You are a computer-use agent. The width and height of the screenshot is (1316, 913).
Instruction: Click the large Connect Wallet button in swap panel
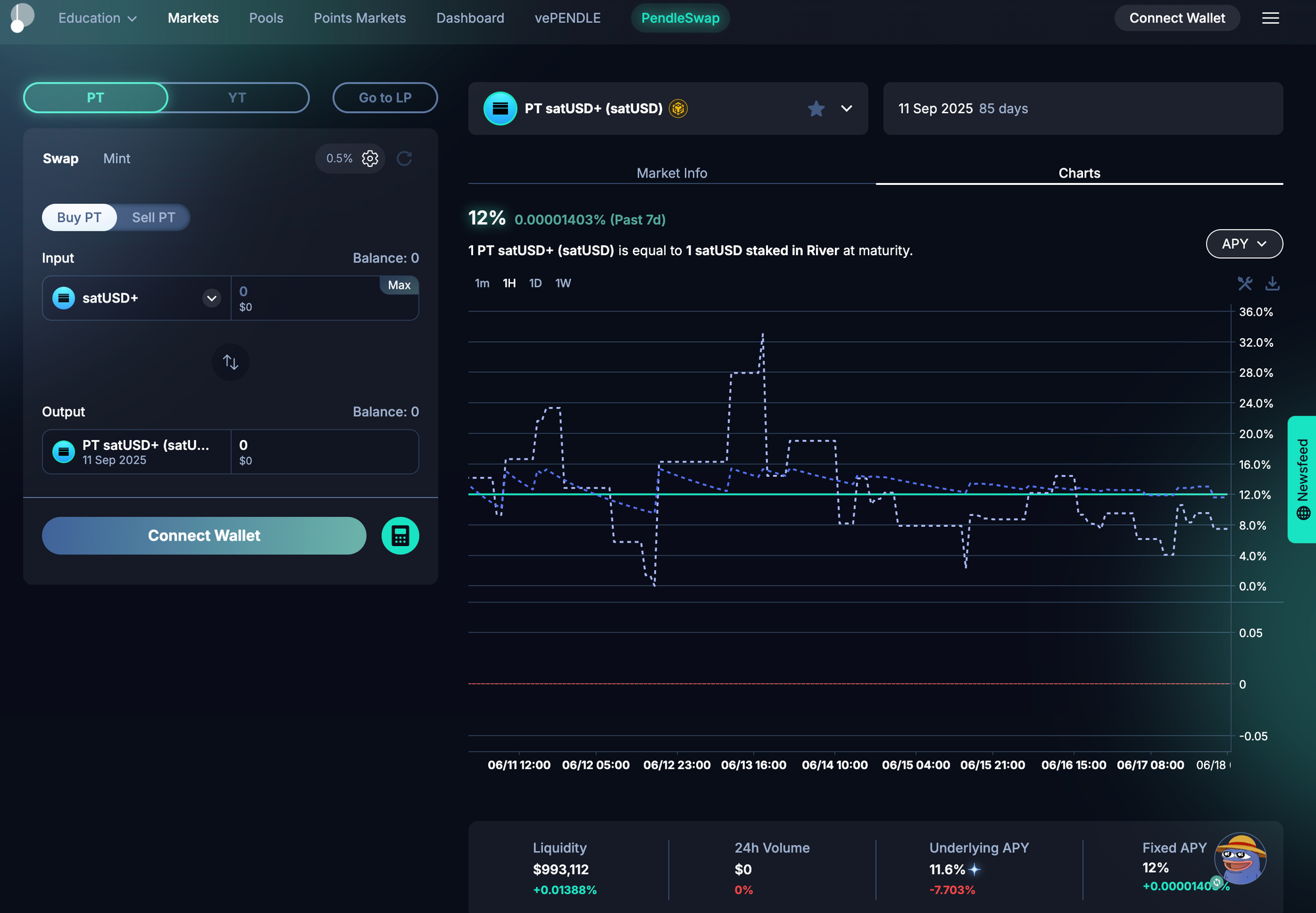coord(204,535)
